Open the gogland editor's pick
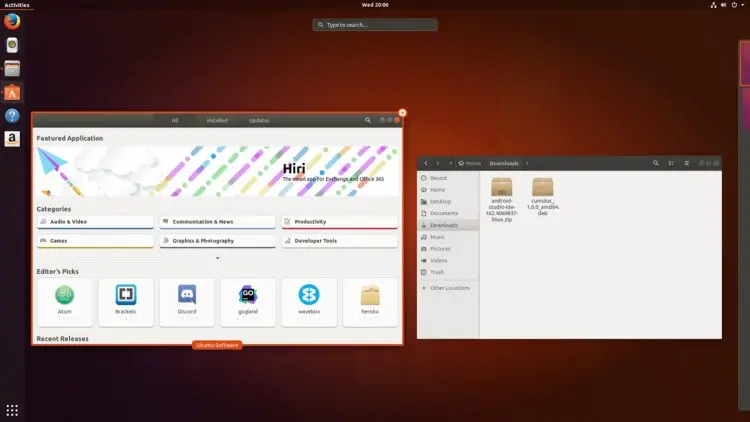Image resolution: width=750 pixels, height=422 pixels. coord(248,302)
